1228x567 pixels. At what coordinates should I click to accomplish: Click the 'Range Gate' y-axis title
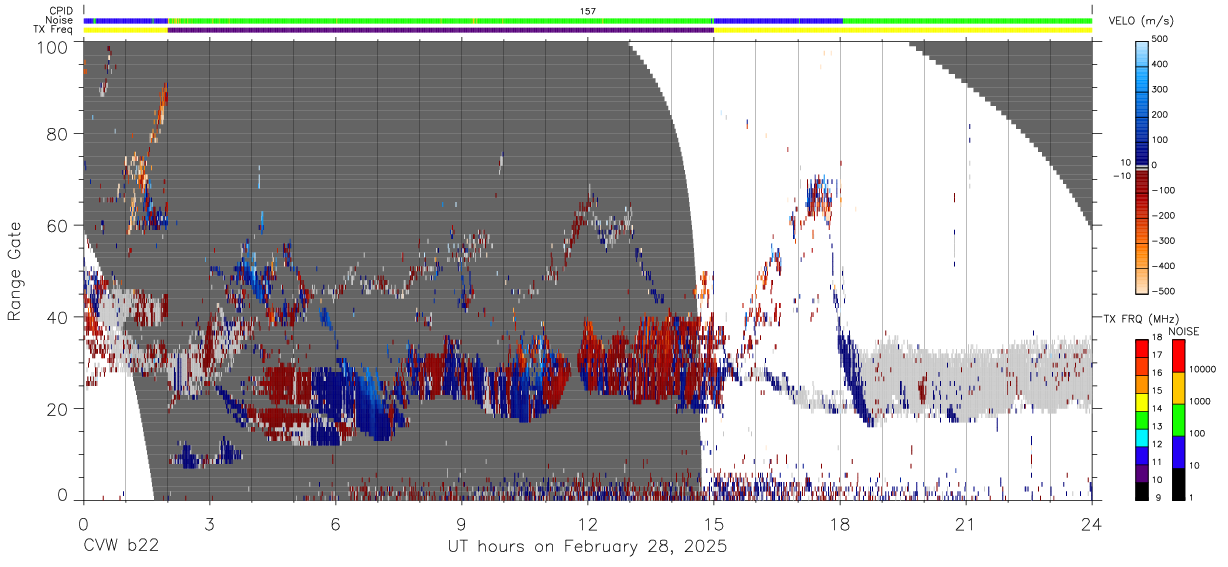(15, 271)
